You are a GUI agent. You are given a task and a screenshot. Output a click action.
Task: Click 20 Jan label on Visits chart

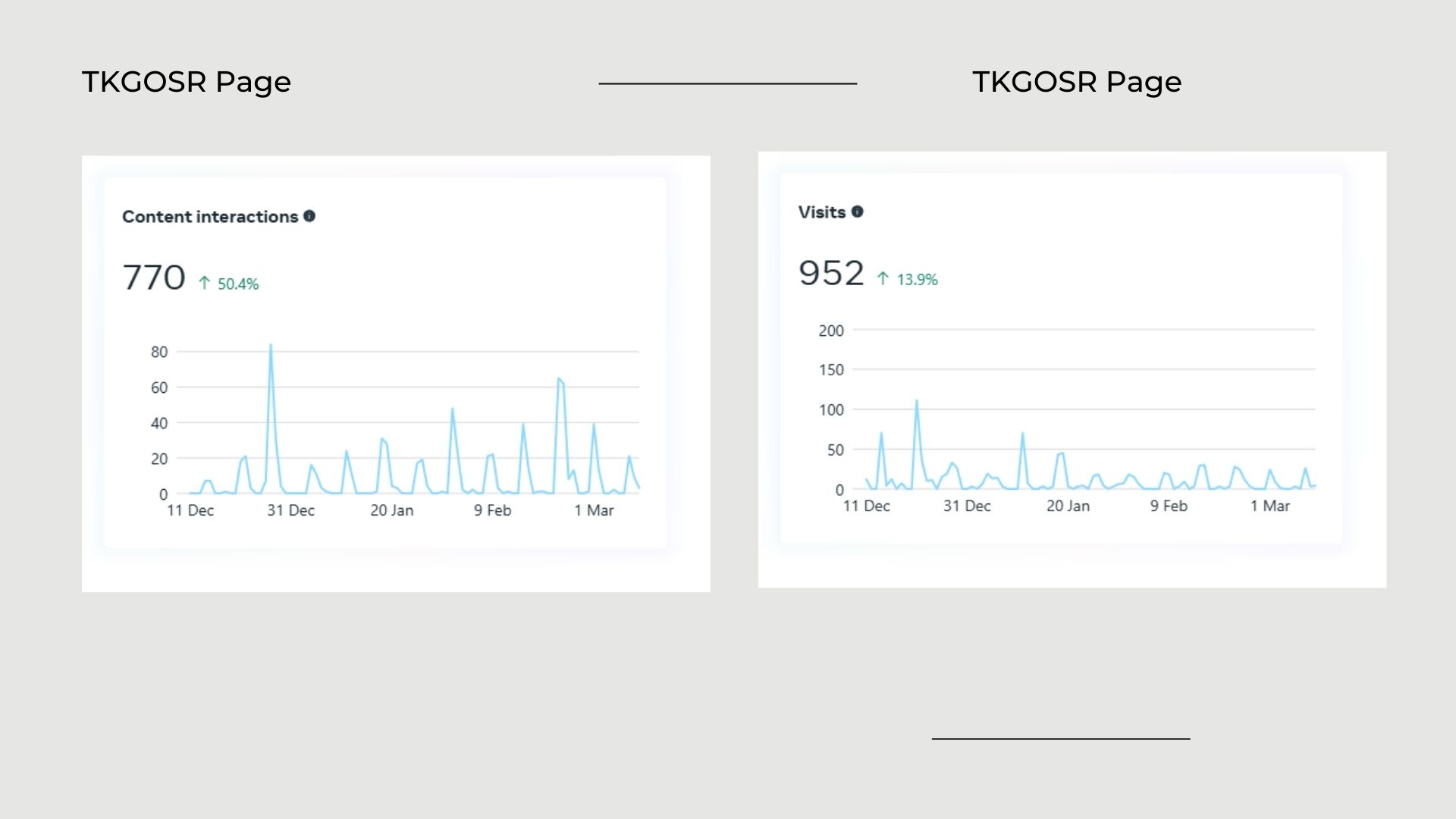(x=1068, y=506)
